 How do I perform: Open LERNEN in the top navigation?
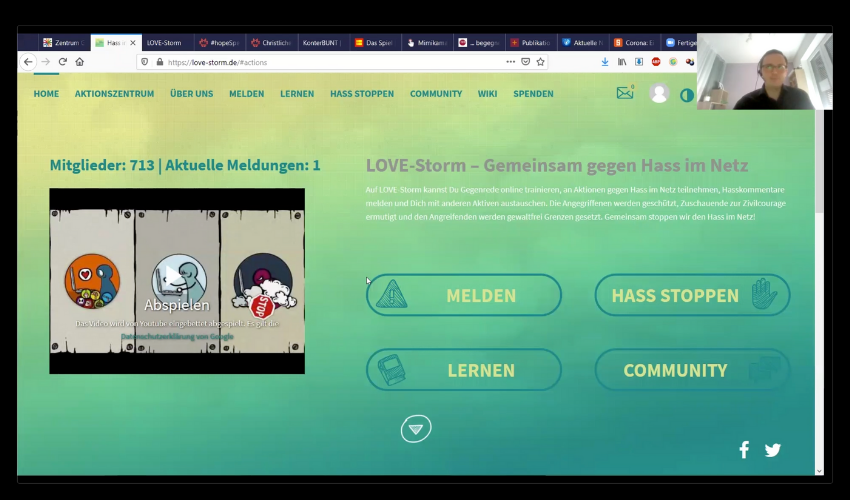click(x=297, y=94)
